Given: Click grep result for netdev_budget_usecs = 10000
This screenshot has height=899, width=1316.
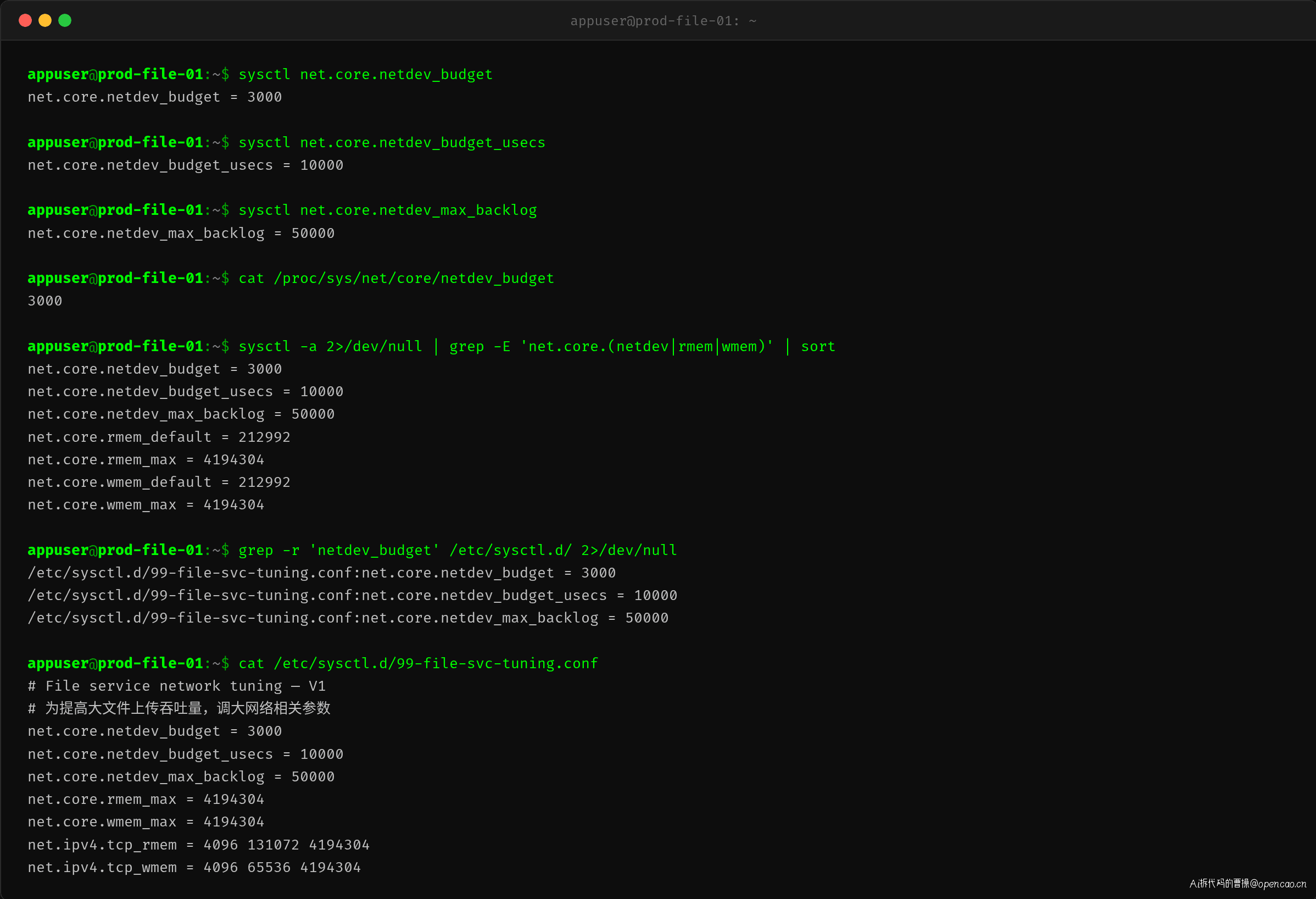Looking at the screenshot, I should click(x=352, y=595).
